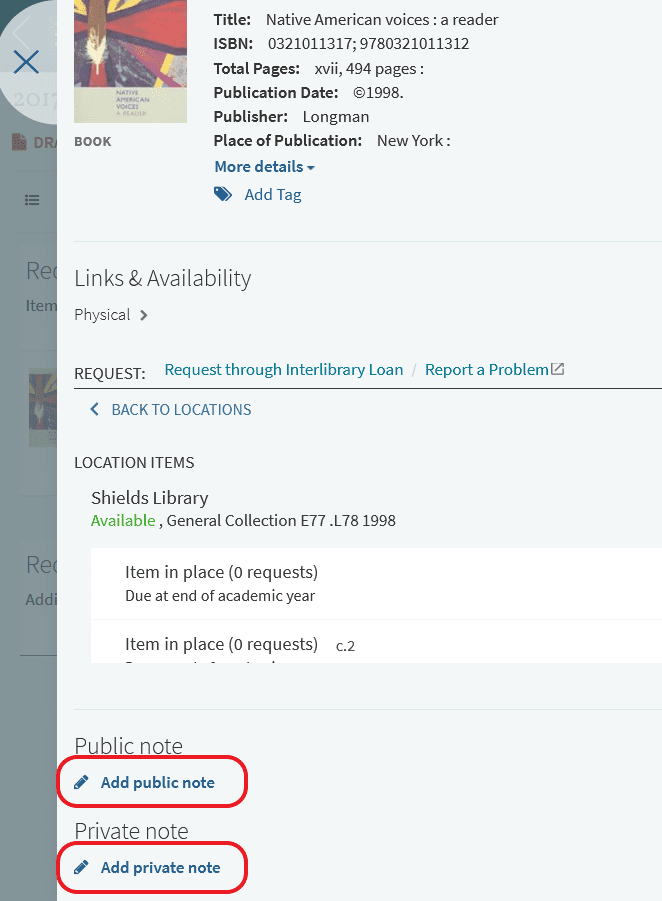
Task: Click the list icon in the background page
Action: 33,200
